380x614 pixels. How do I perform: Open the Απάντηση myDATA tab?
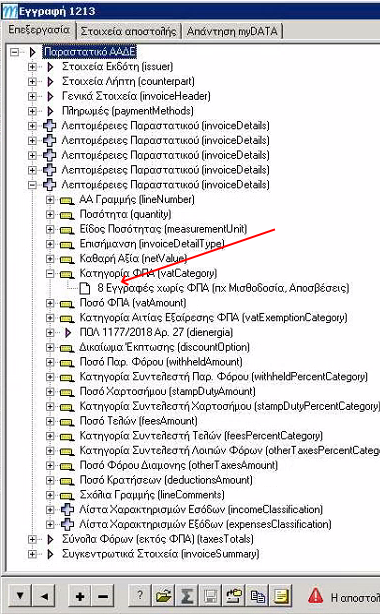232,31
